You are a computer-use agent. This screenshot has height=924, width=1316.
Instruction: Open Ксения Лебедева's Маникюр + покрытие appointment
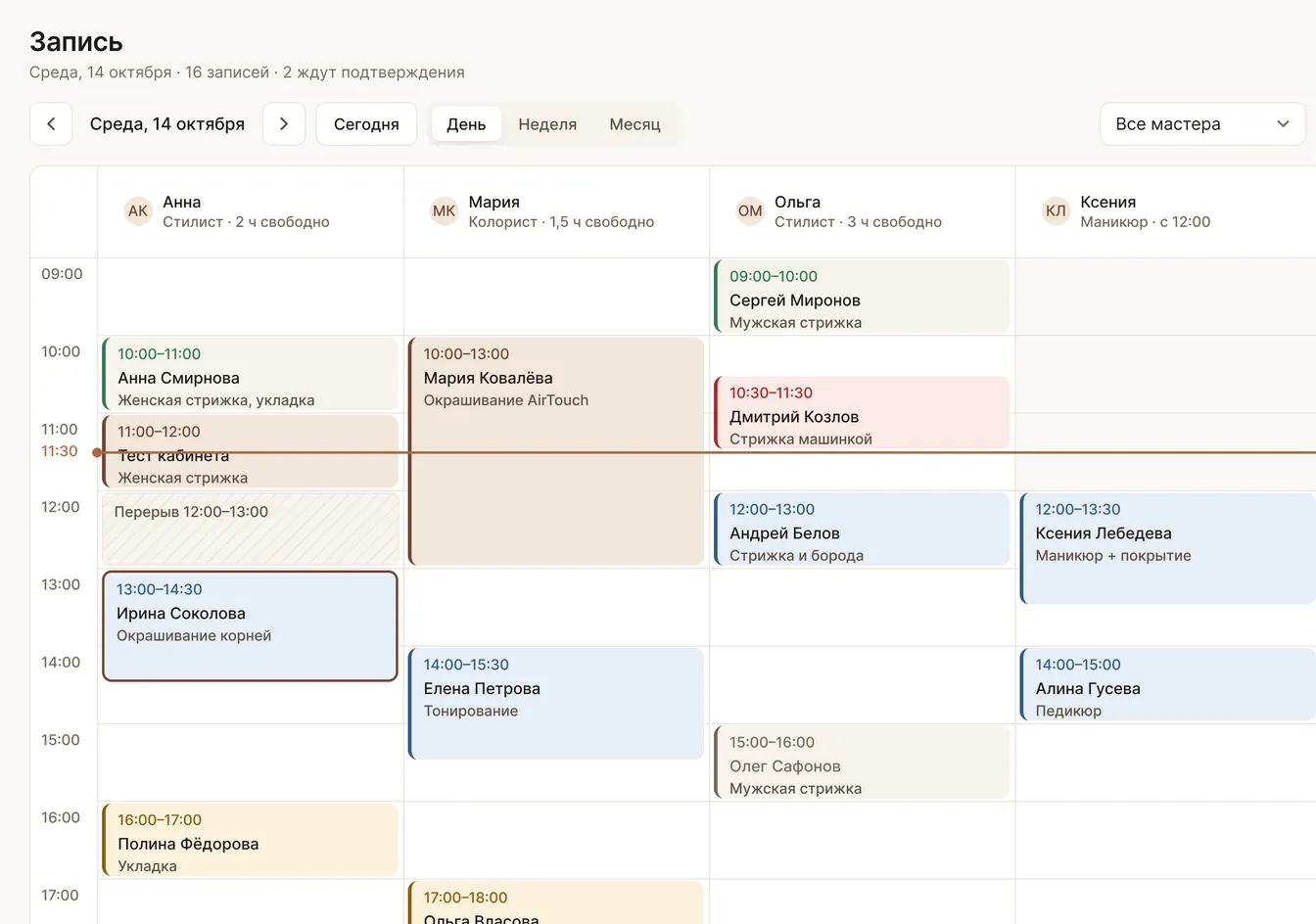click(x=1168, y=549)
